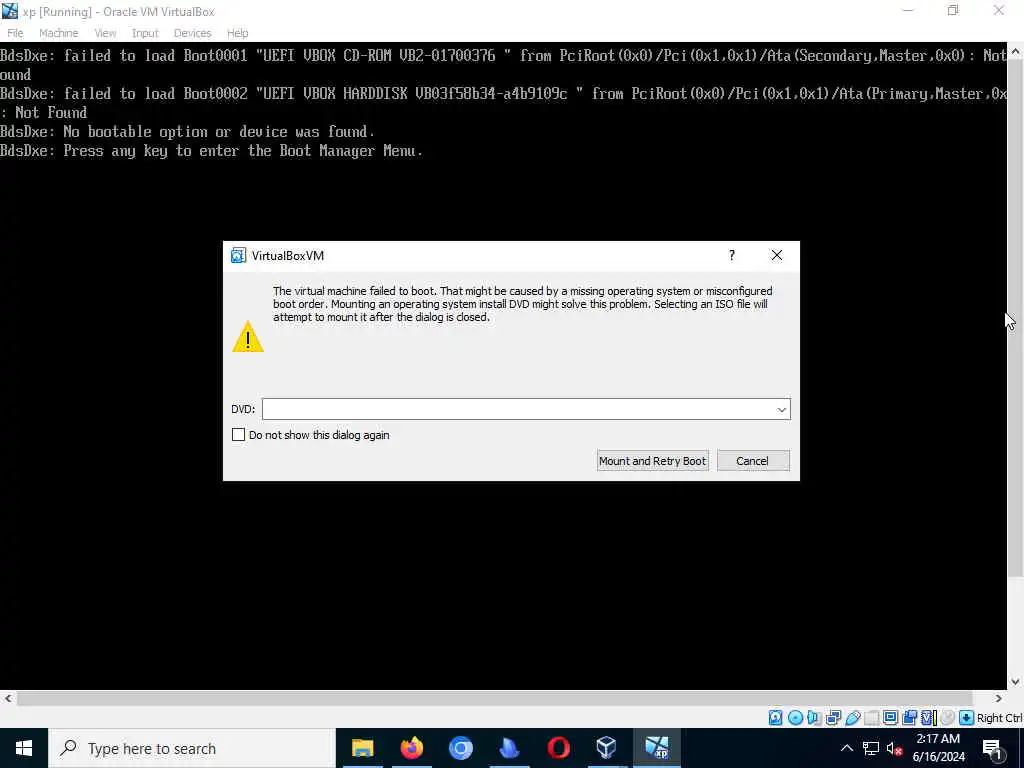The height and width of the screenshot is (768, 1024).
Task: Enable Do not show this dialog again
Action: tap(238, 435)
